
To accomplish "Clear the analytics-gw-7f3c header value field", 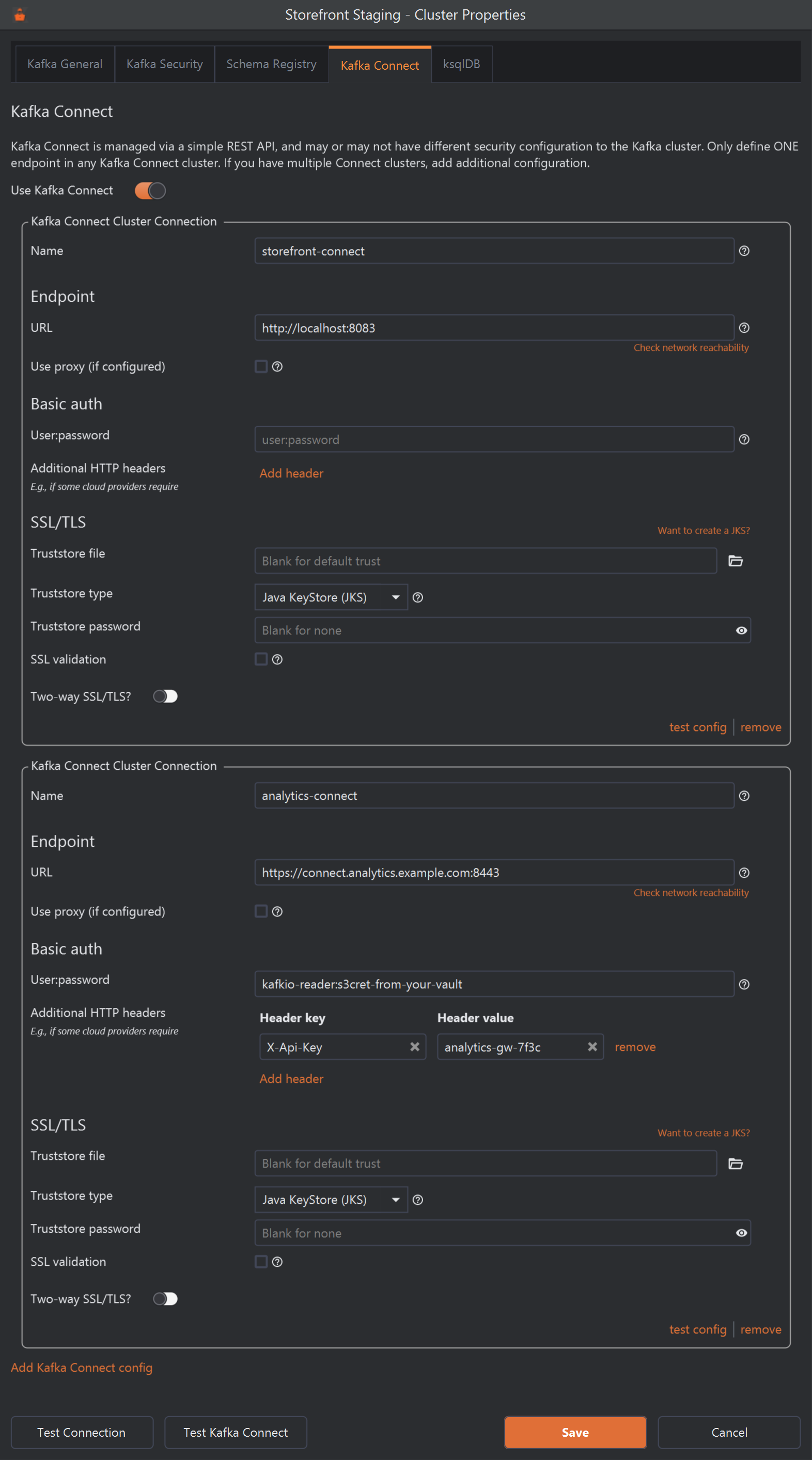I will pos(592,1046).
